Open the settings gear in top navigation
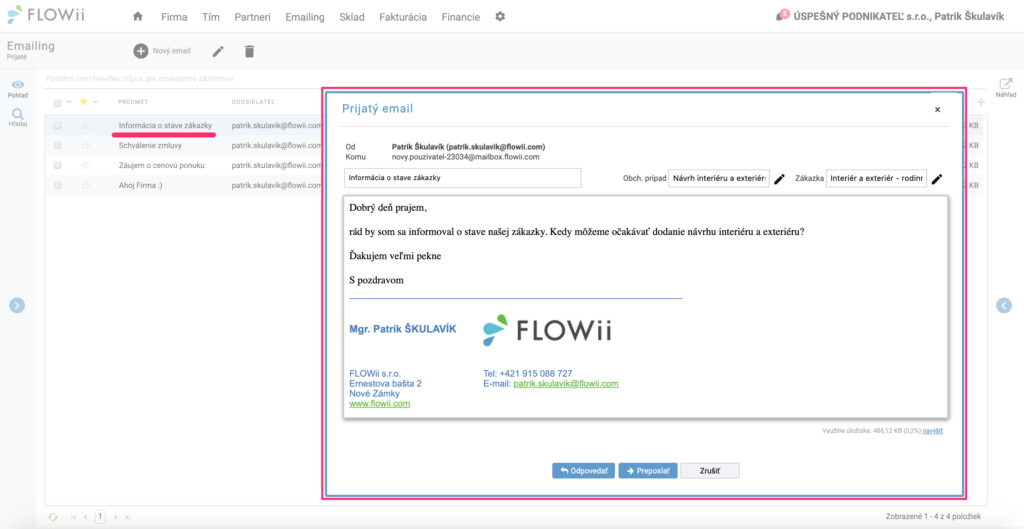This screenshot has height=529, width=1024. coord(500,17)
